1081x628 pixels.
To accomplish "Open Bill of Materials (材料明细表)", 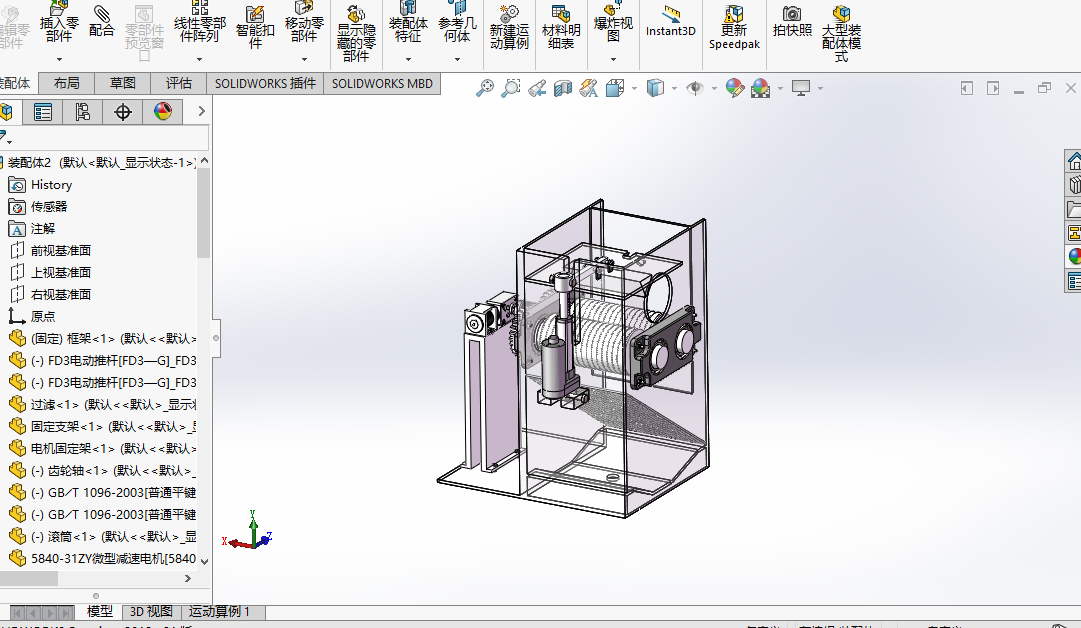I will (x=561, y=28).
